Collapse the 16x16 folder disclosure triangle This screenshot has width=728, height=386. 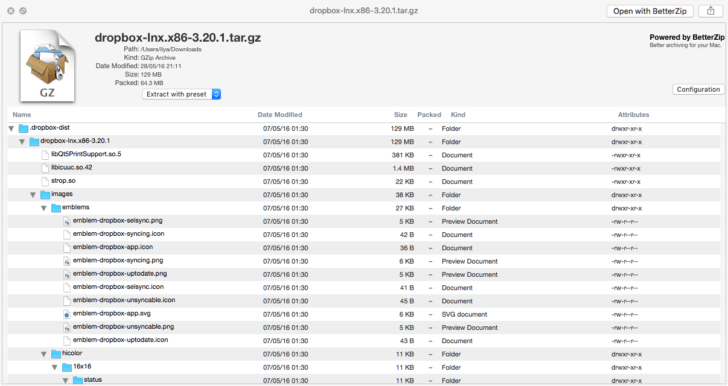coord(55,367)
